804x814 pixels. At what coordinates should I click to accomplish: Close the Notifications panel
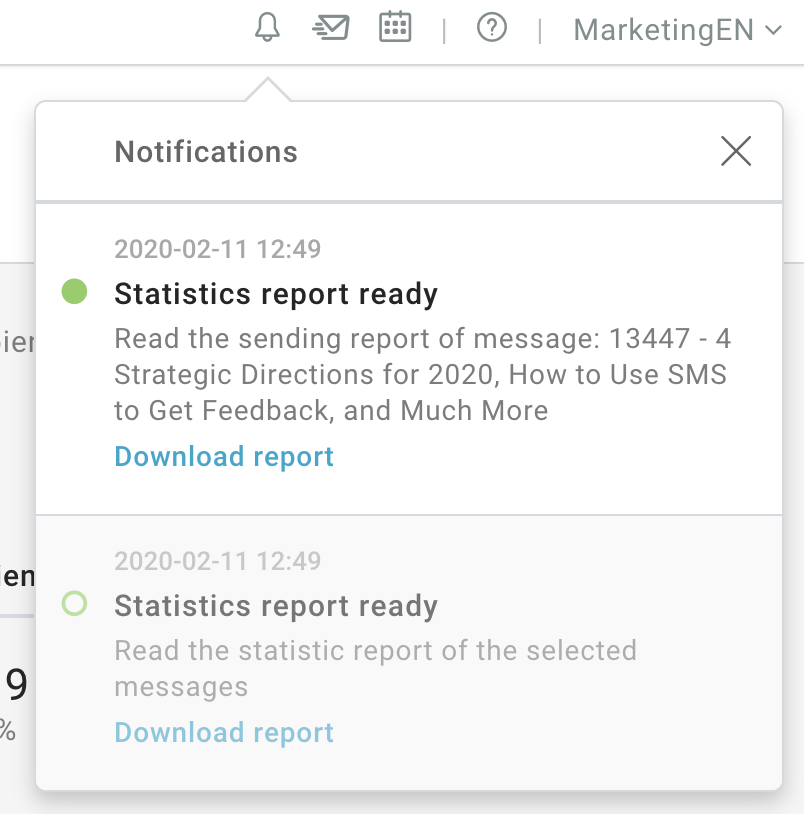(x=736, y=151)
